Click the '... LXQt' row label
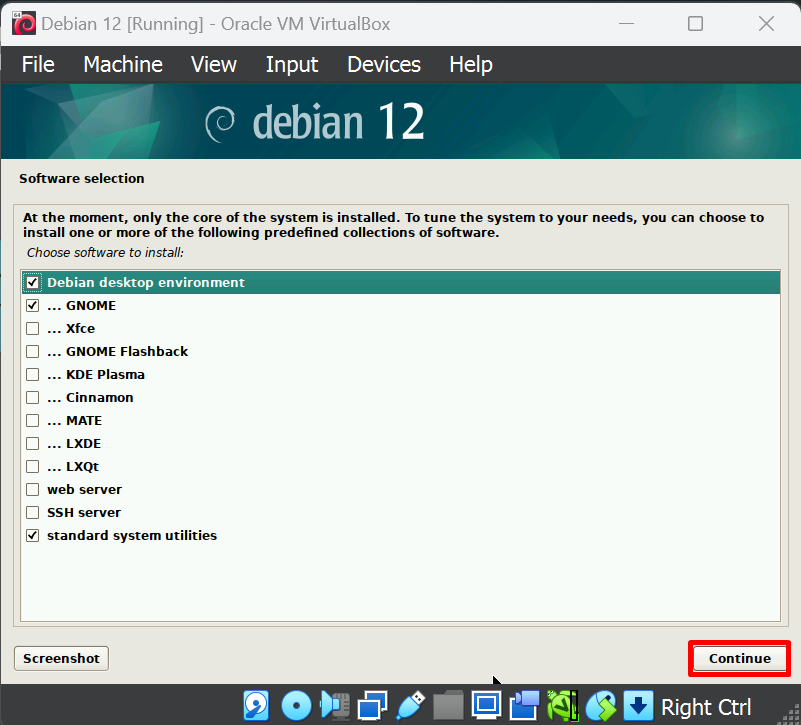 73,466
